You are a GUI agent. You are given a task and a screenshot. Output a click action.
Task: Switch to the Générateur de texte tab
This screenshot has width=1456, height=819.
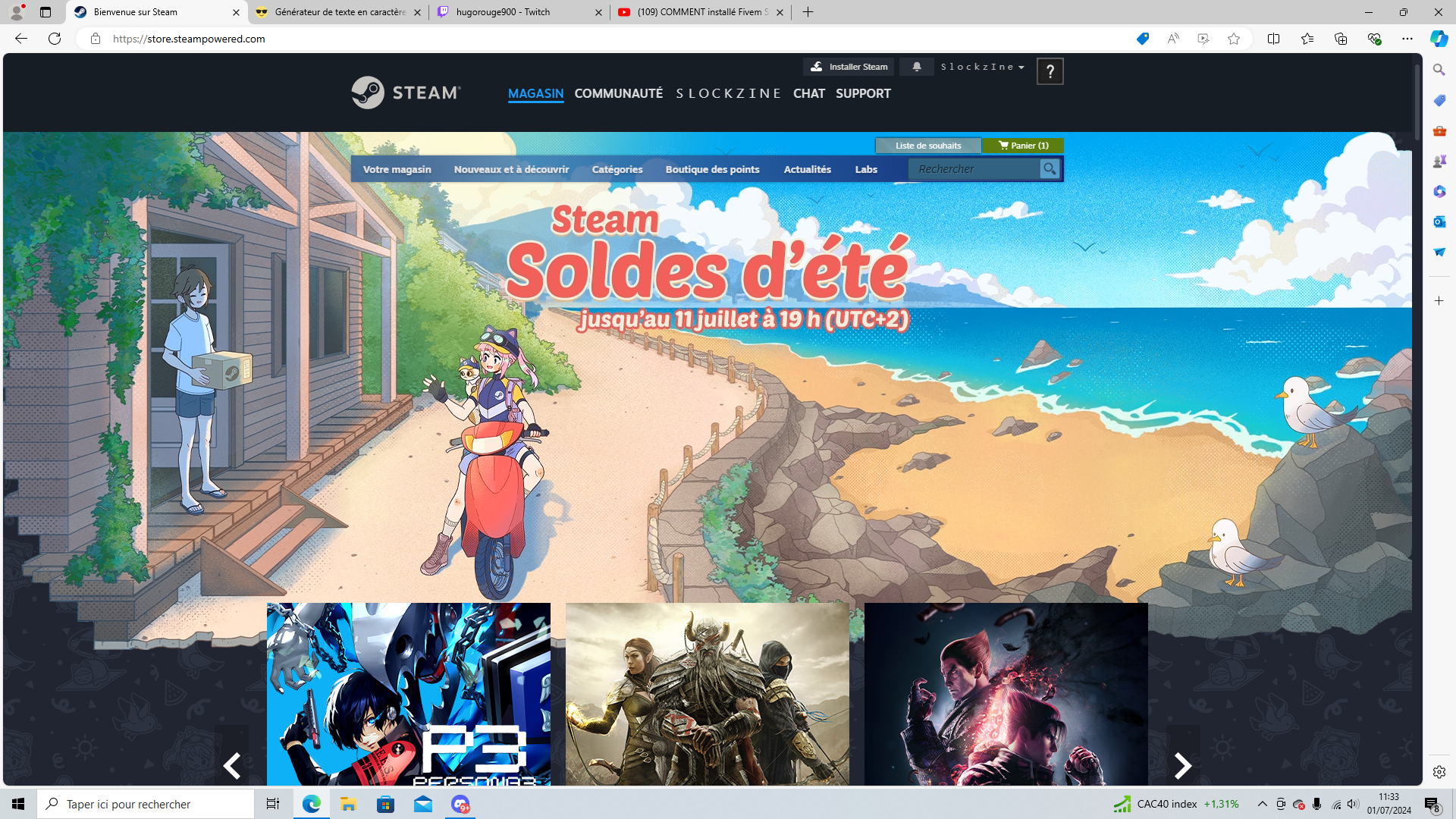pos(339,12)
